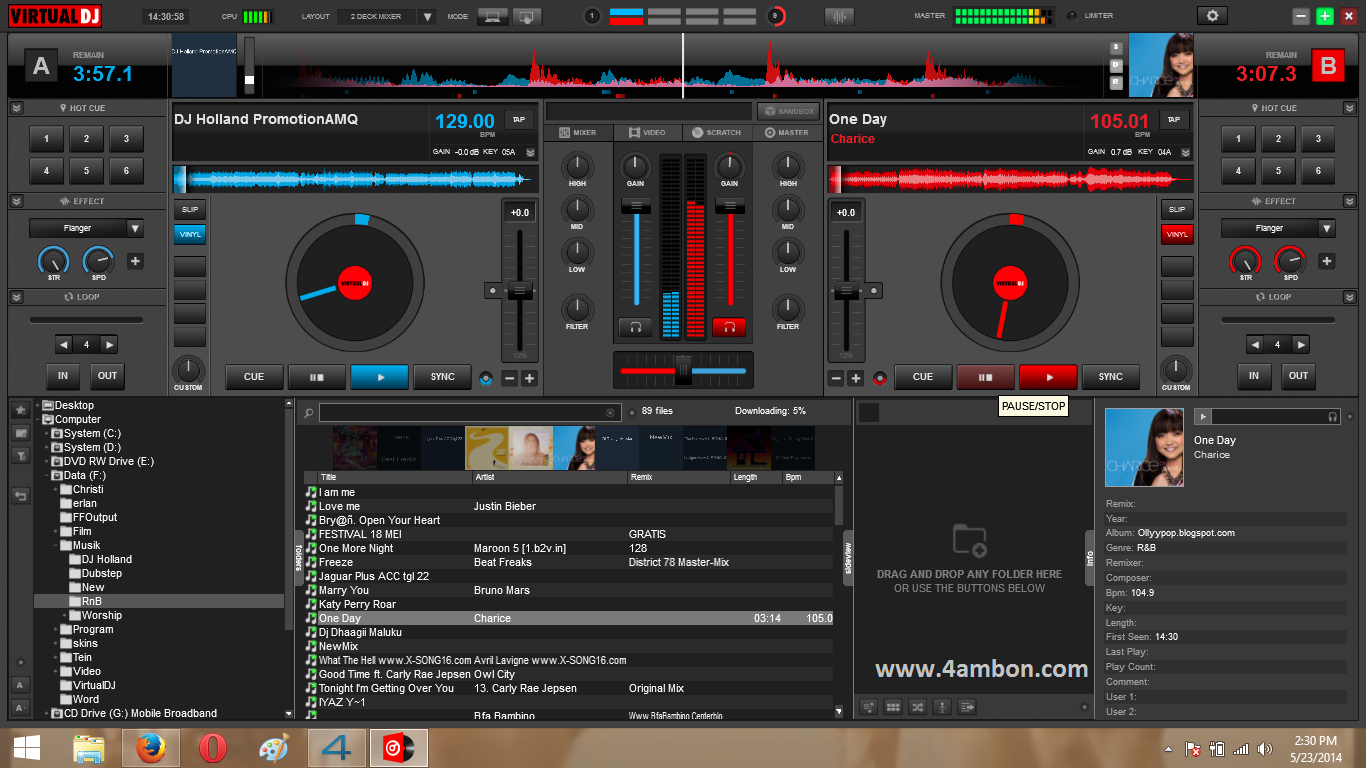This screenshot has width=1366, height=768.
Task: Toggle SLIP mode on deck A
Action: pyautogui.click(x=190, y=210)
